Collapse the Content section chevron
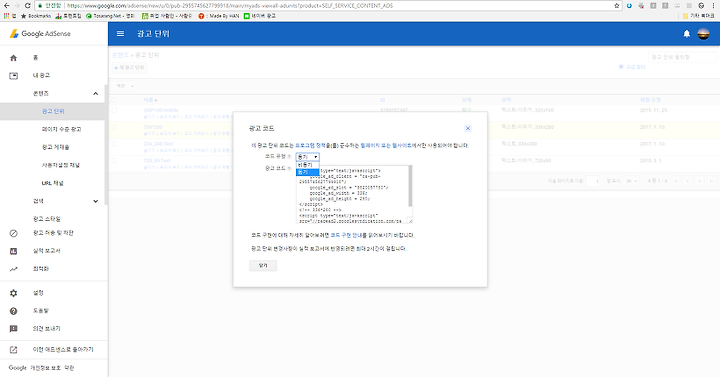This screenshot has width=720, height=377. pyautogui.click(x=96, y=94)
